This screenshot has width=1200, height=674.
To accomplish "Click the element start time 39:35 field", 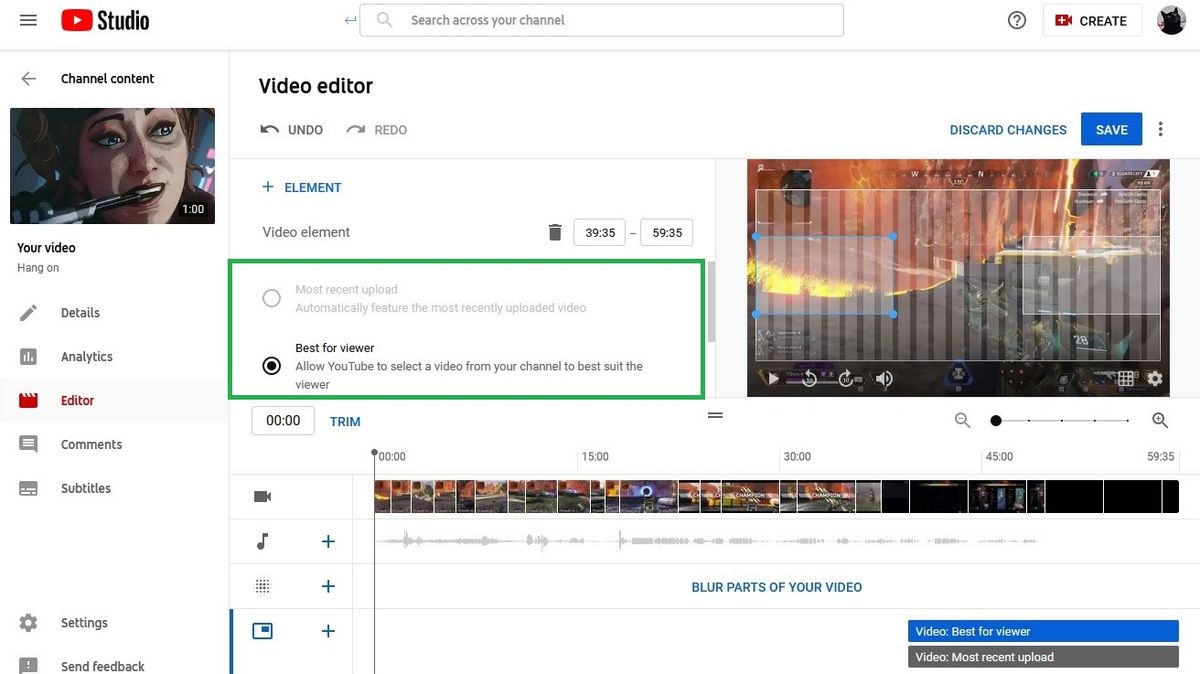I will pos(600,232).
